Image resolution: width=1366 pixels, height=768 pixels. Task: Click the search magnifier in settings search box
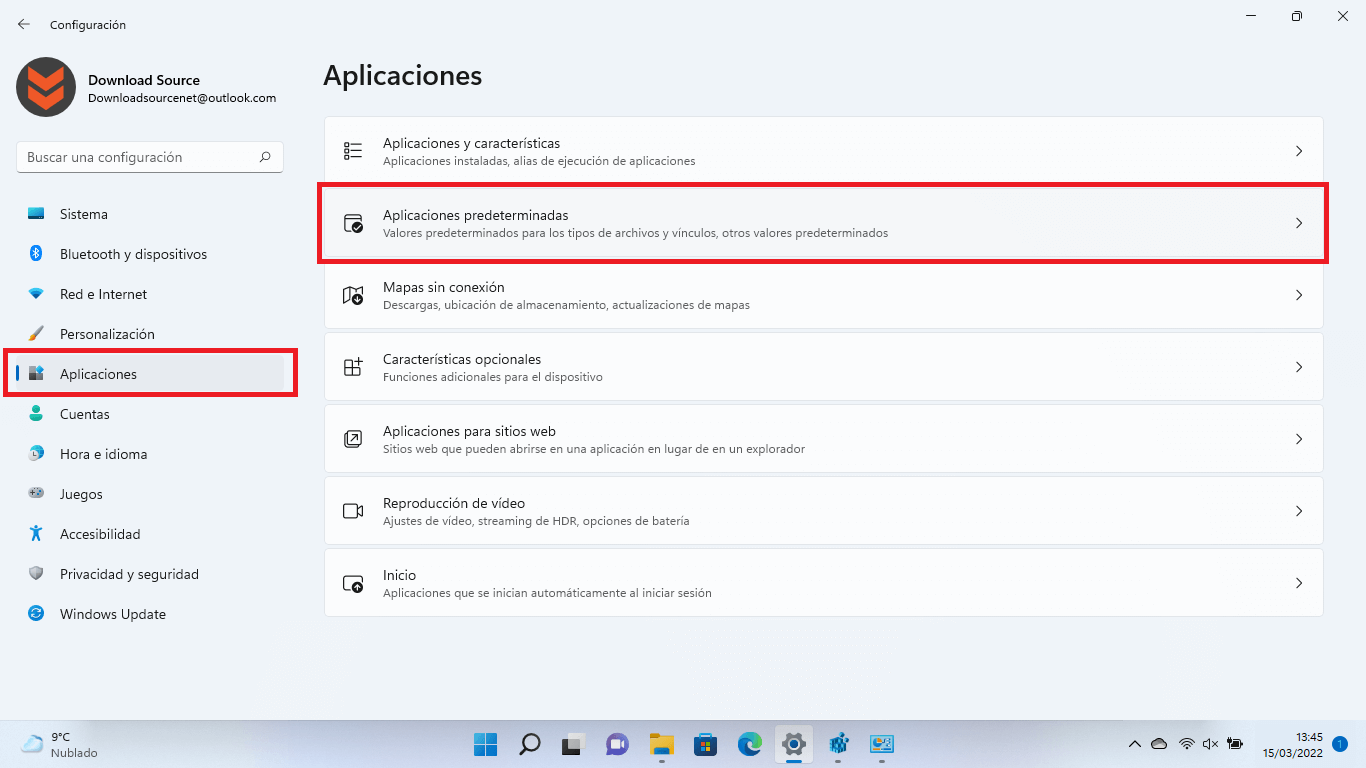pyautogui.click(x=265, y=157)
